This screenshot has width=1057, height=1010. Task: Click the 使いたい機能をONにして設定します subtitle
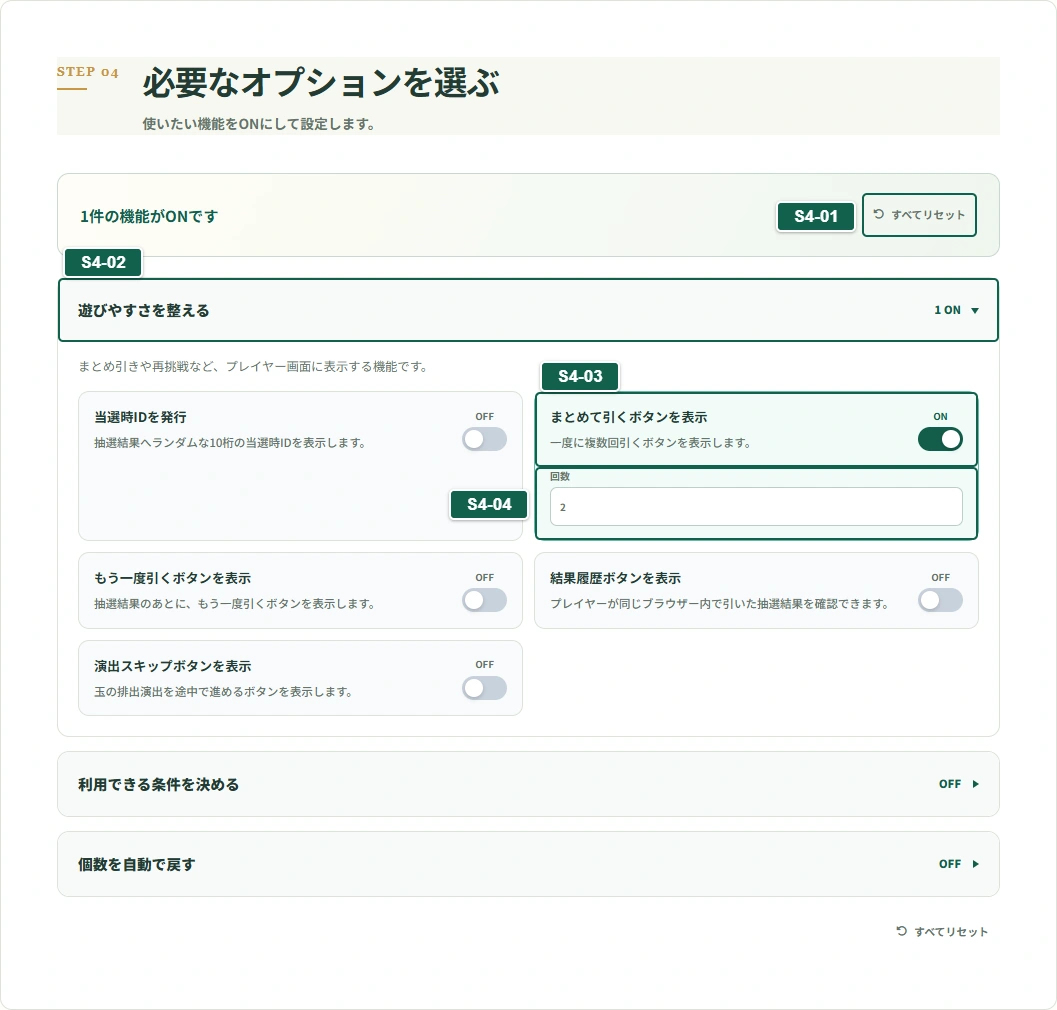[x=259, y=124]
